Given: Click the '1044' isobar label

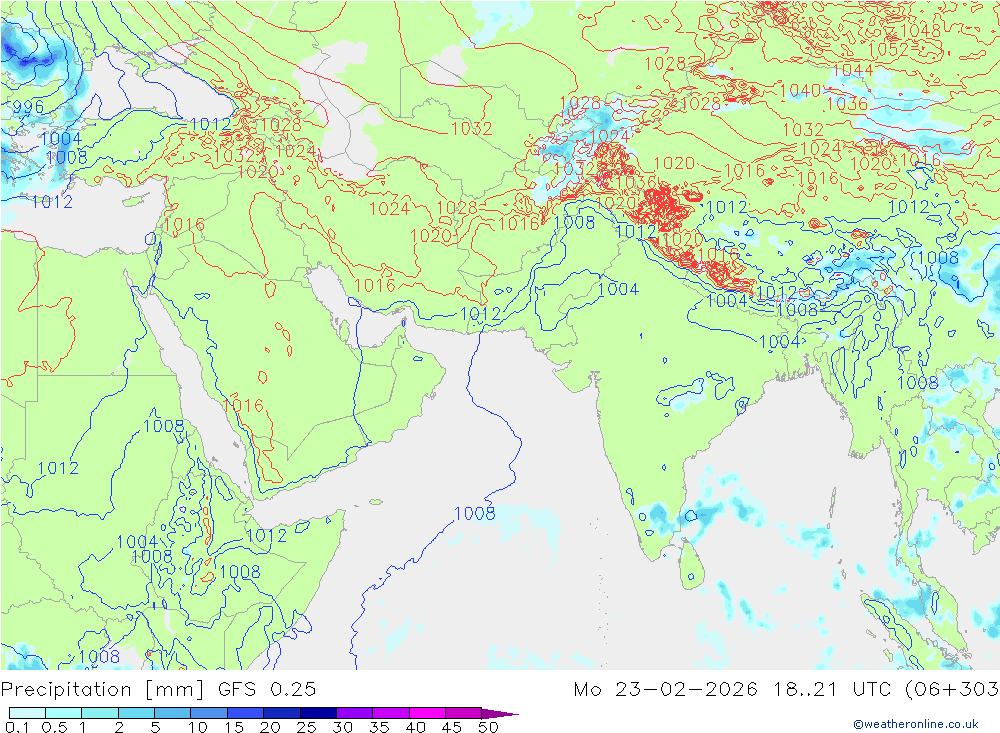Looking at the screenshot, I should point(853,70).
